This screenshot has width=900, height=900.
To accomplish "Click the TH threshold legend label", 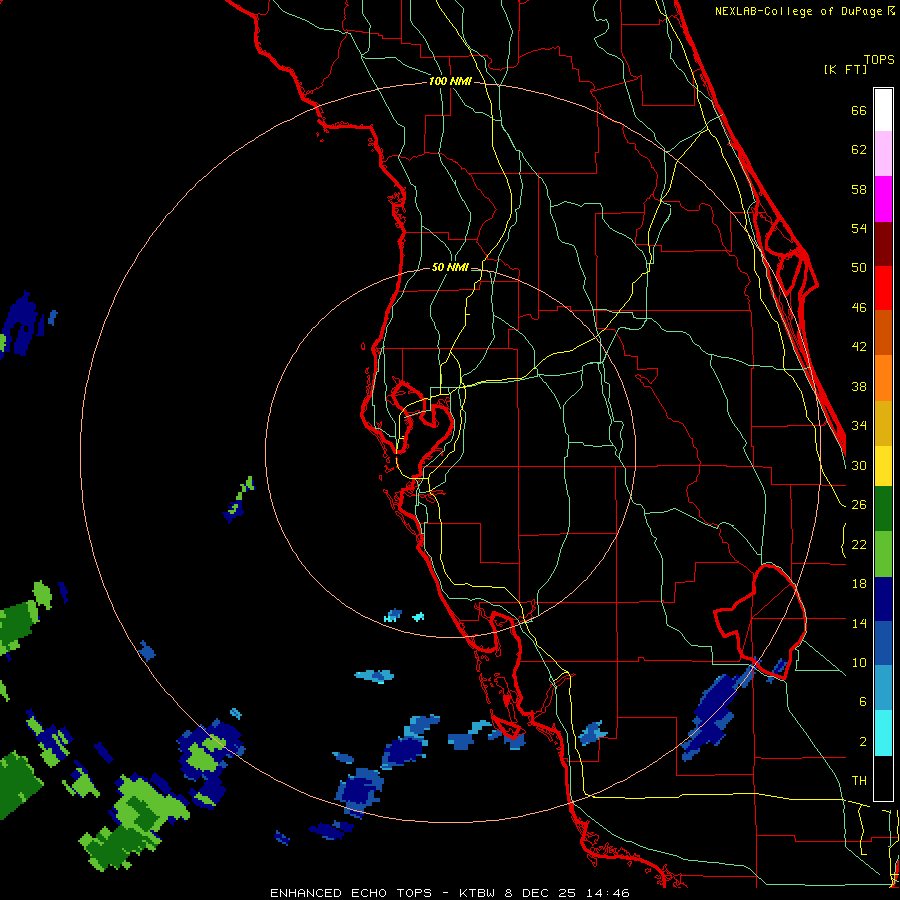I will tap(859, 781).
